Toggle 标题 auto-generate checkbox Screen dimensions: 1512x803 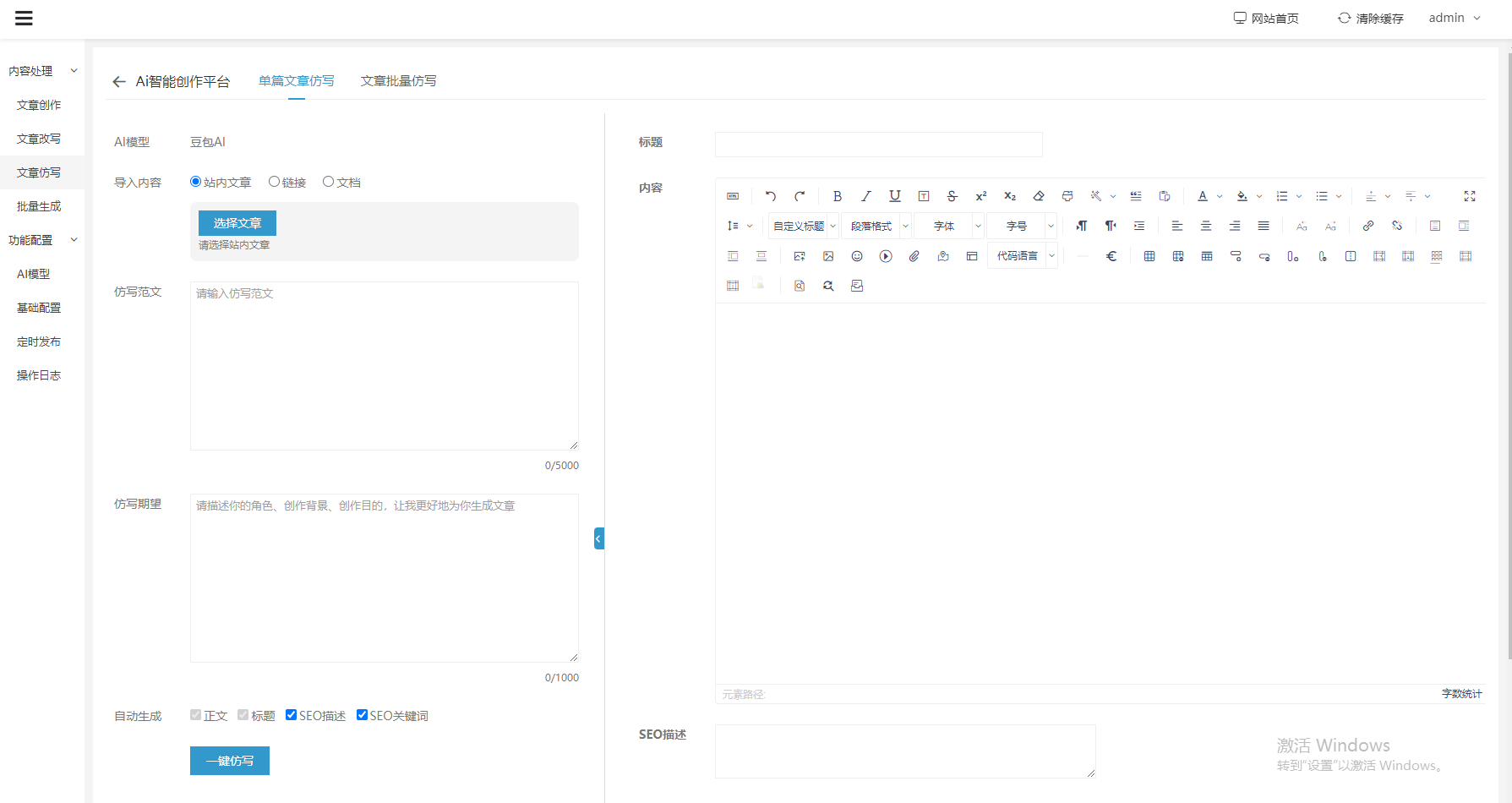tap(243, 715)
